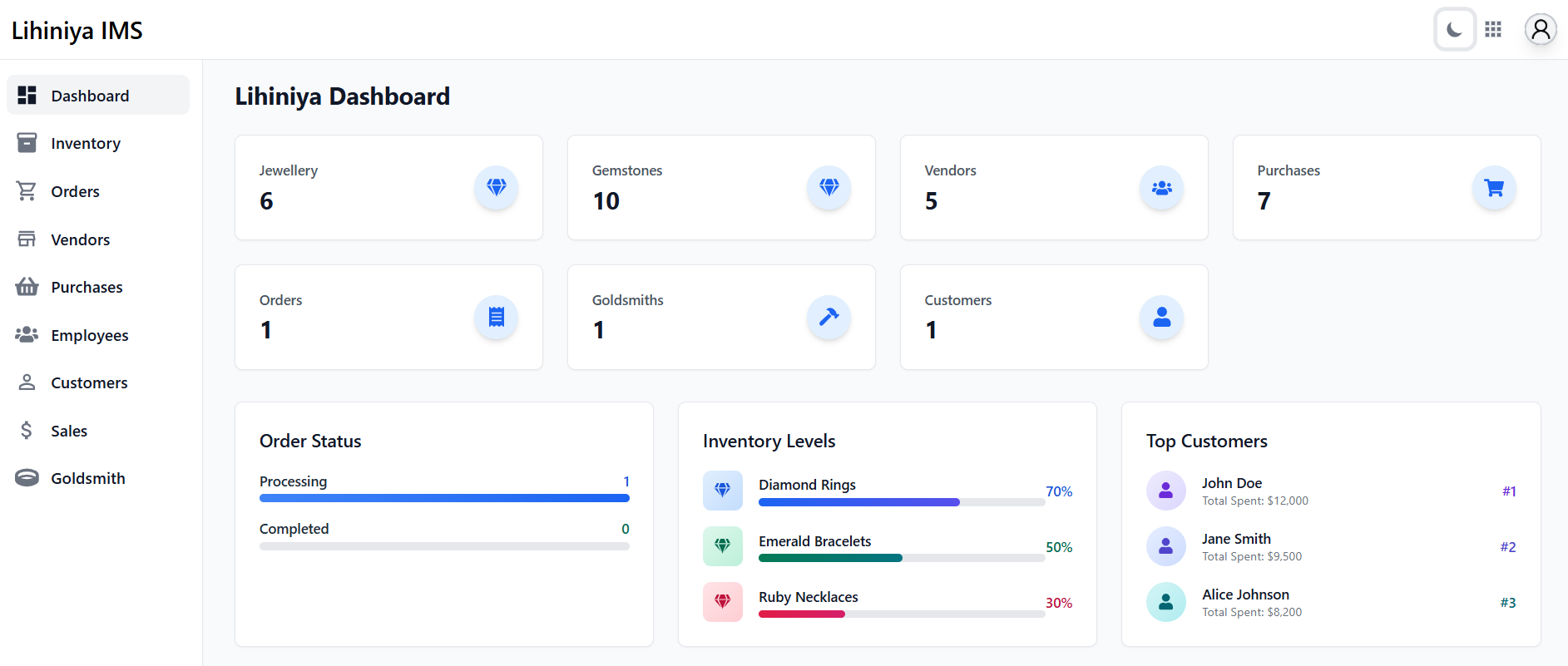
Task: Click the gem icon on Gemstones card
Action: point(829,188)
